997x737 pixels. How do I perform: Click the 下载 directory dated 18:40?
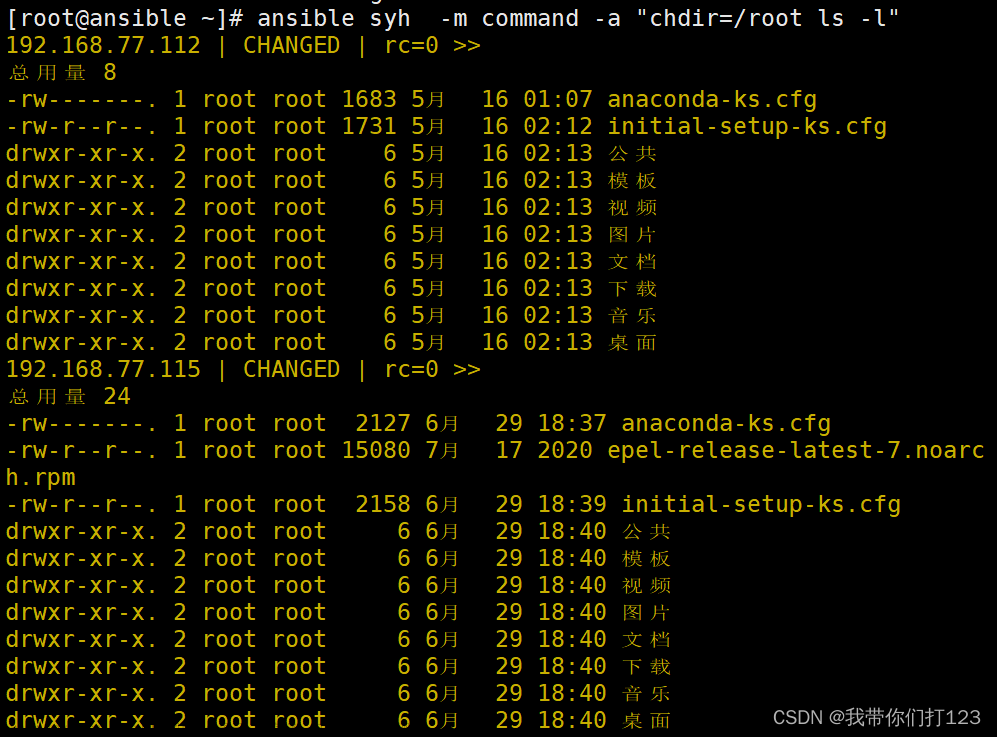click(646, 666)
